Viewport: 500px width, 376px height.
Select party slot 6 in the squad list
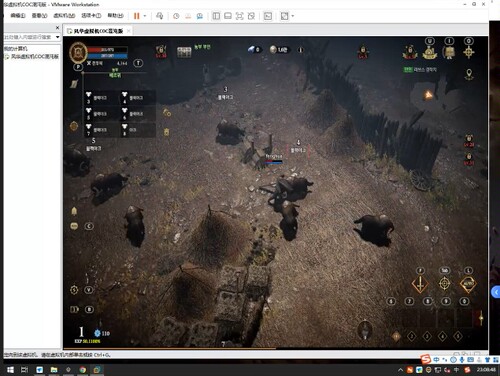coord(137,114)
